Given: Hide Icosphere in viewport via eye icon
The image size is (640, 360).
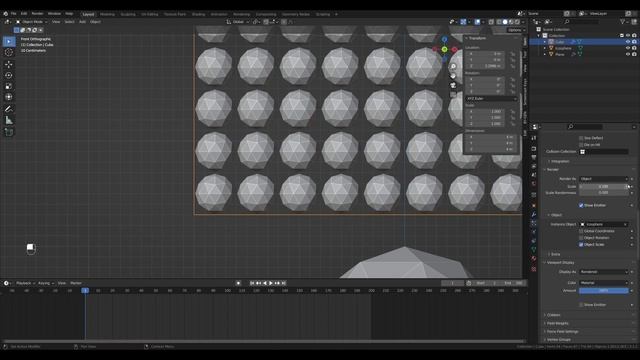Looking at the screenshot, I should [628, 48].
